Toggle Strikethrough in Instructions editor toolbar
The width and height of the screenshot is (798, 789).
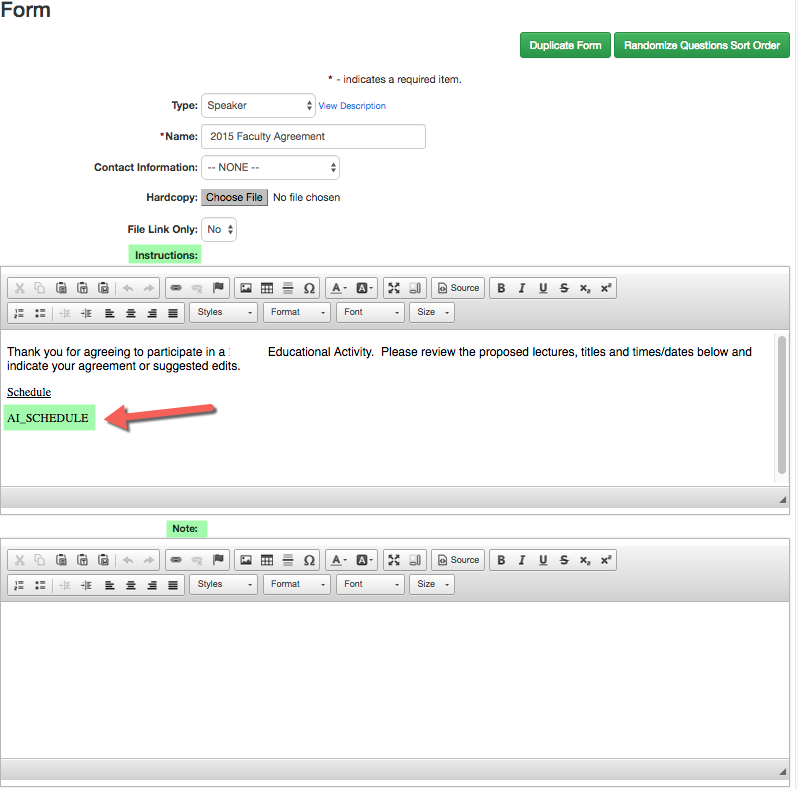coord(564,288)
